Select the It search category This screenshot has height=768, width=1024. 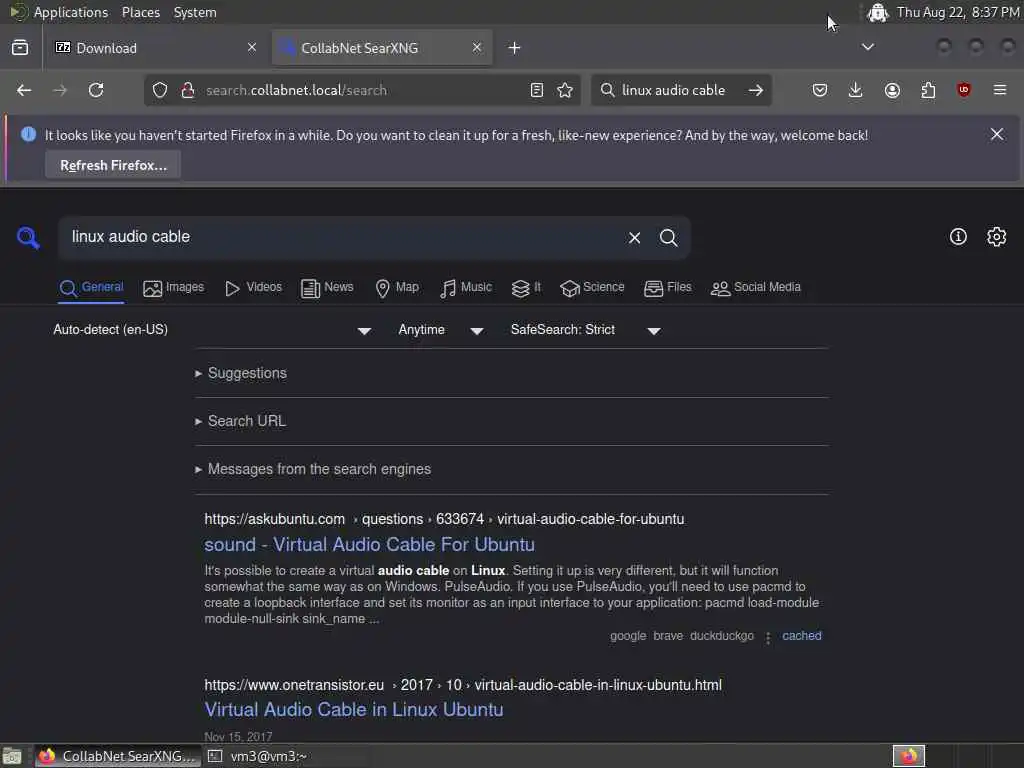click(x=526, y=287)
